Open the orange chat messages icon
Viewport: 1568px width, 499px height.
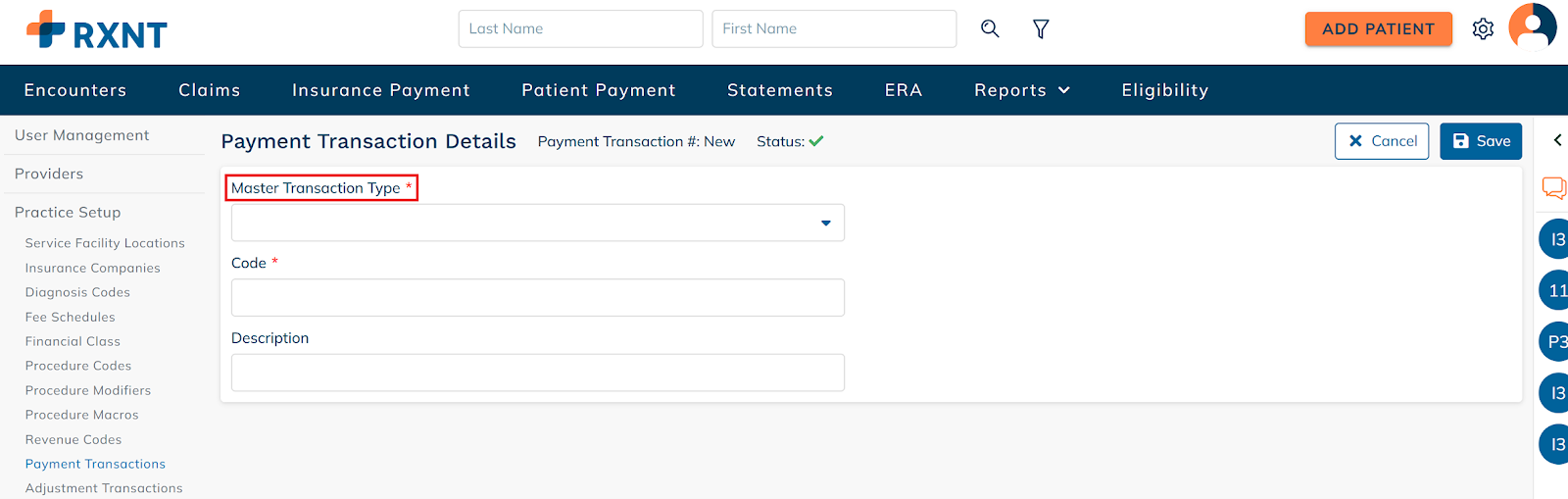(1554, 187)
